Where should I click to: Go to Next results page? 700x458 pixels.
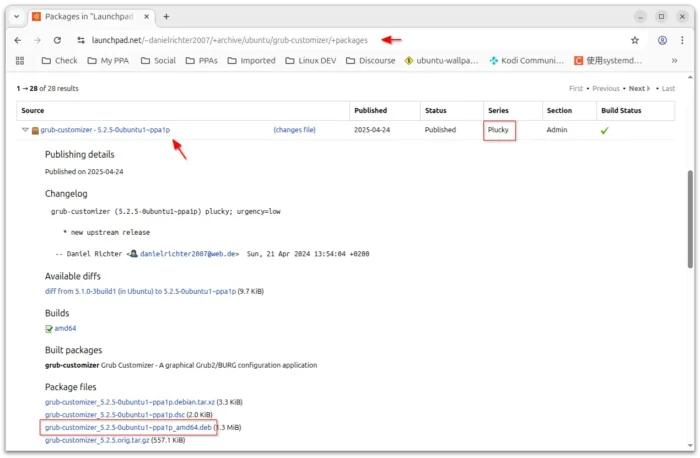pos(639,88)
